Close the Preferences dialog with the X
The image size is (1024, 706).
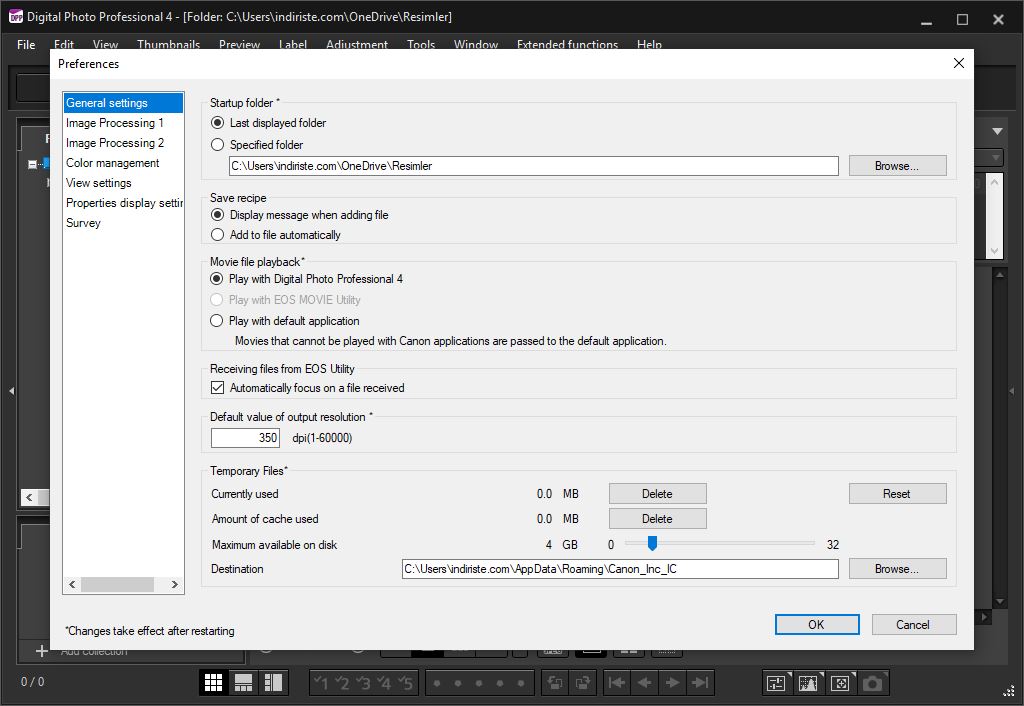point(958,63)
